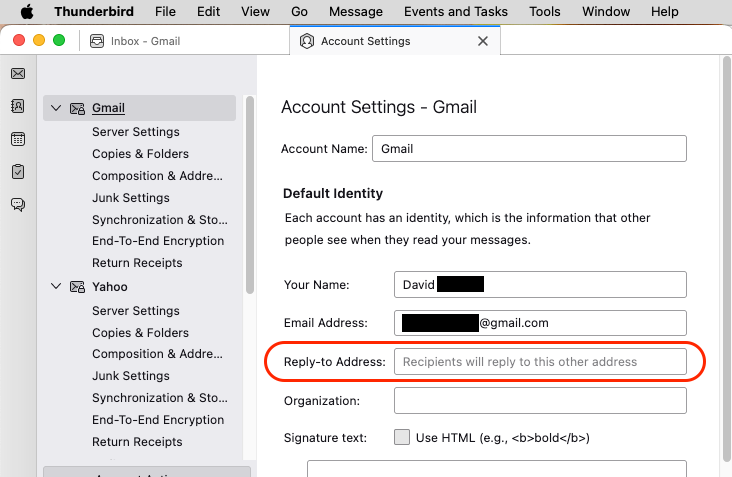Collapse the Gmail account tree
This screenshot has width=732, height=477.
(56, 108)
